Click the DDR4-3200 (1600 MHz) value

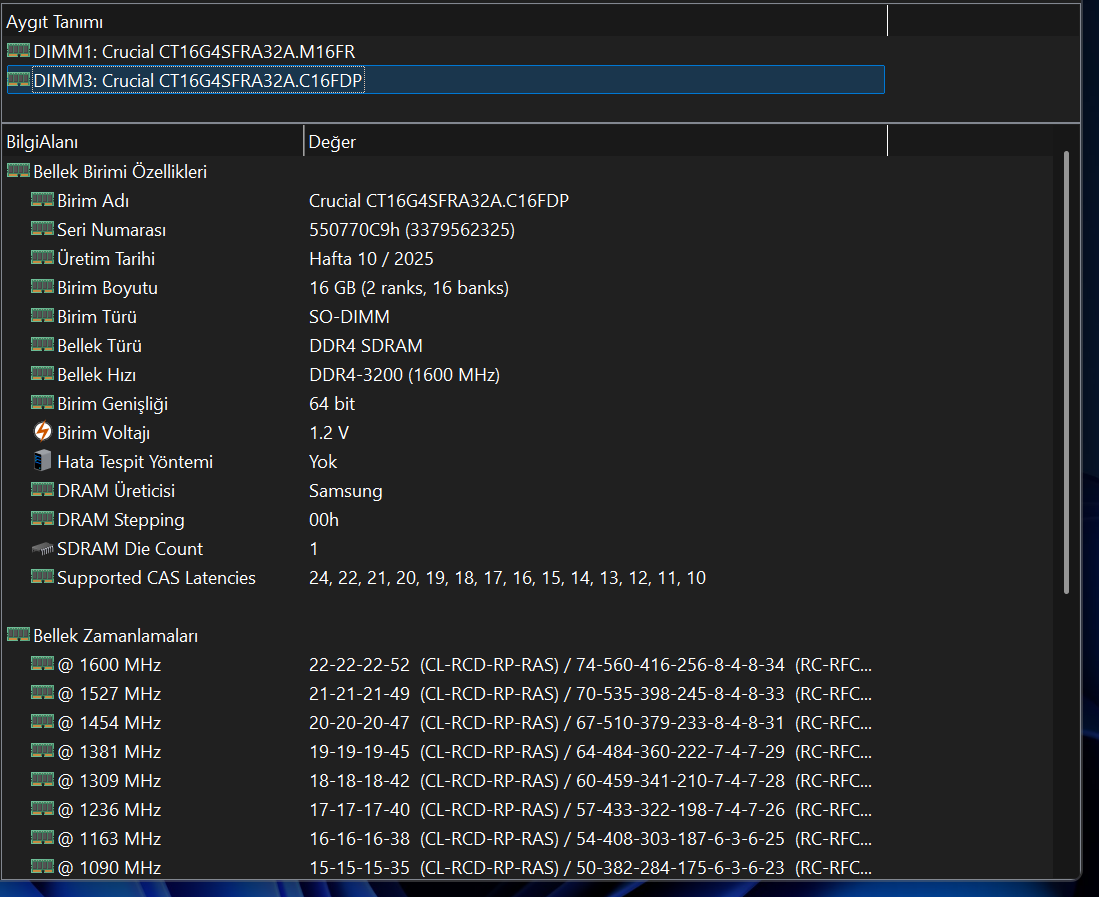(404, 375)
